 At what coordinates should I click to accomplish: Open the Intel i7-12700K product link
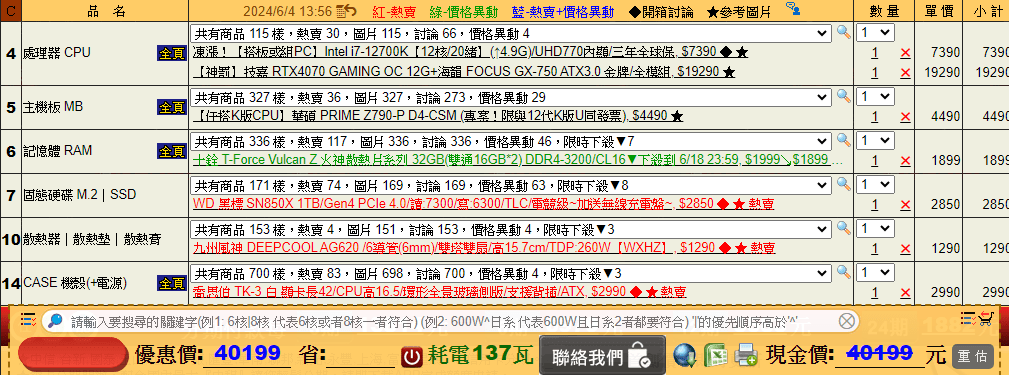pyautogui.click(x=470, y=53)
